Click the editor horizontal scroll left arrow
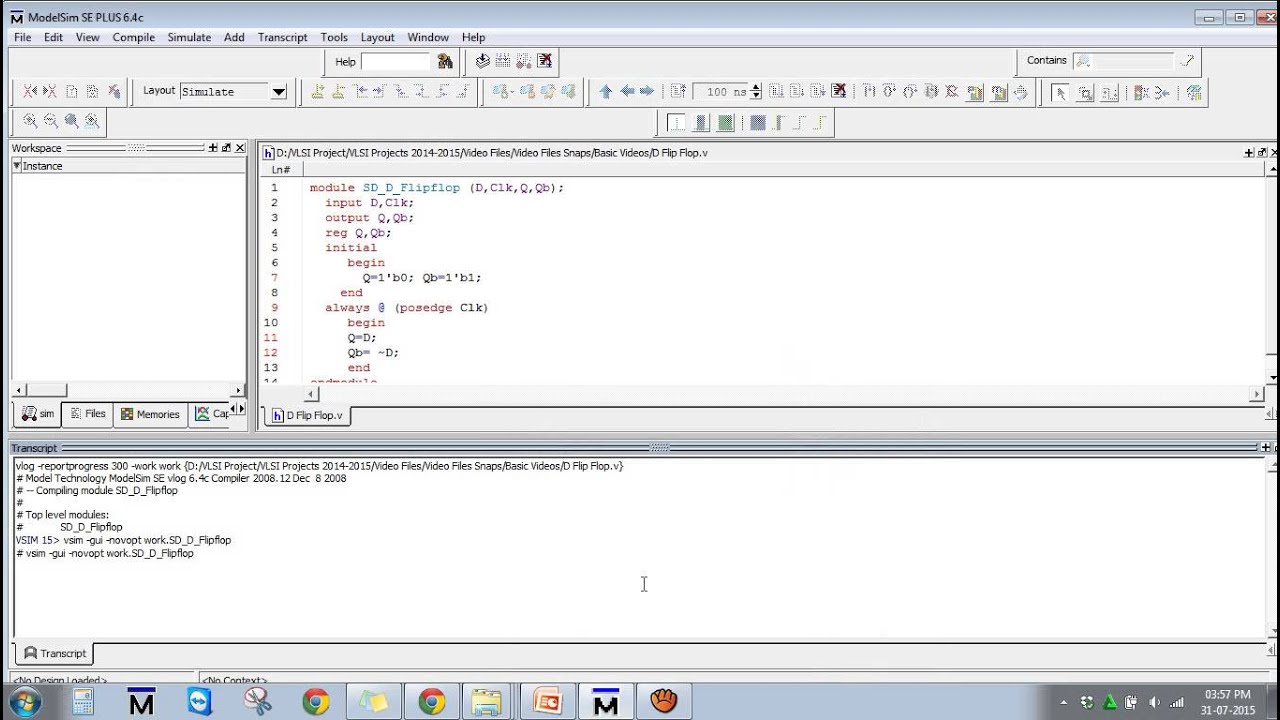Screen dimensions: 1280x720 pyautogui.click(x=311, y=395)
